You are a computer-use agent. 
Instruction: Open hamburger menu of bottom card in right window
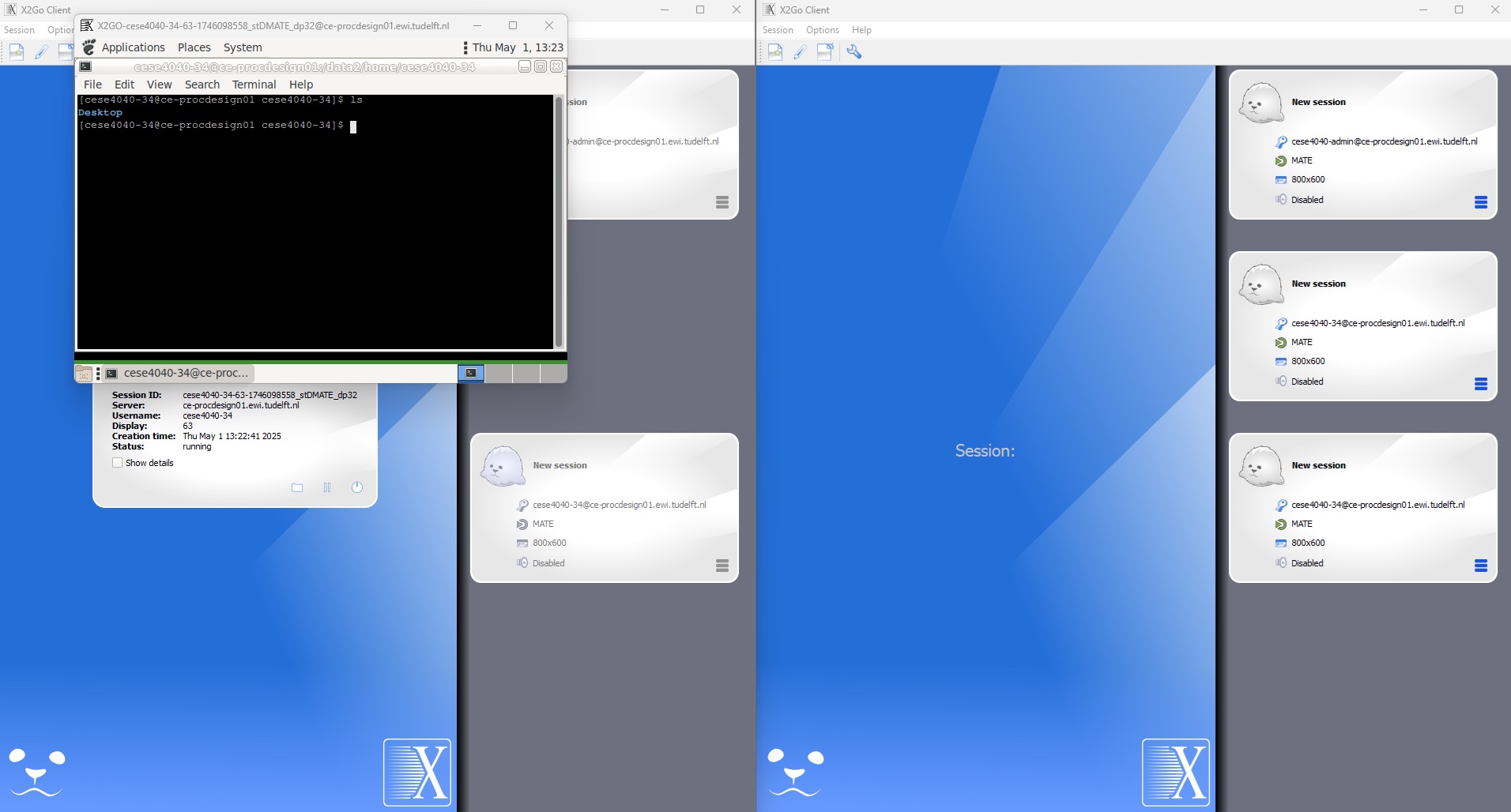pos(1481,566)
